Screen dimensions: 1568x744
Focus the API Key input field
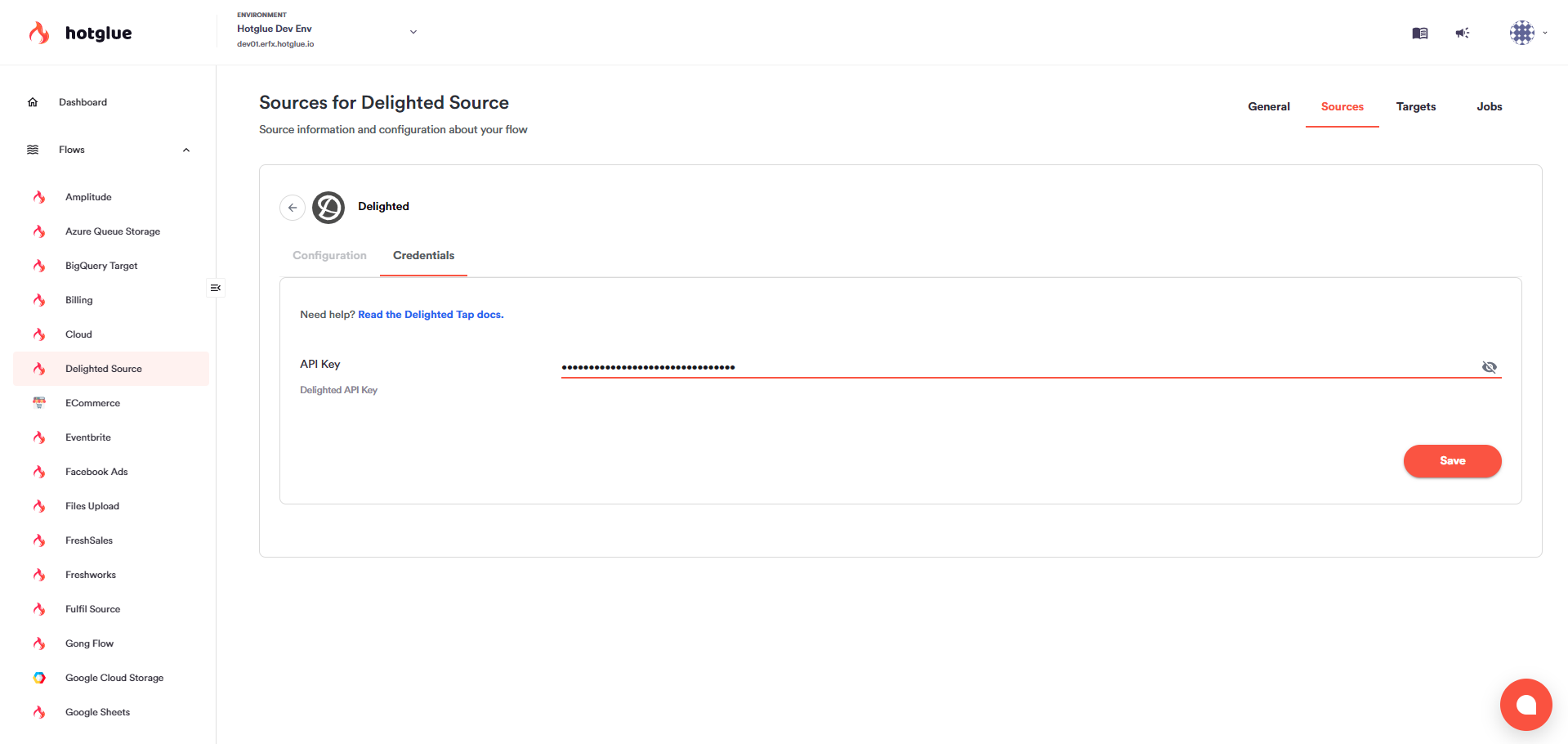coord(1020,367)
